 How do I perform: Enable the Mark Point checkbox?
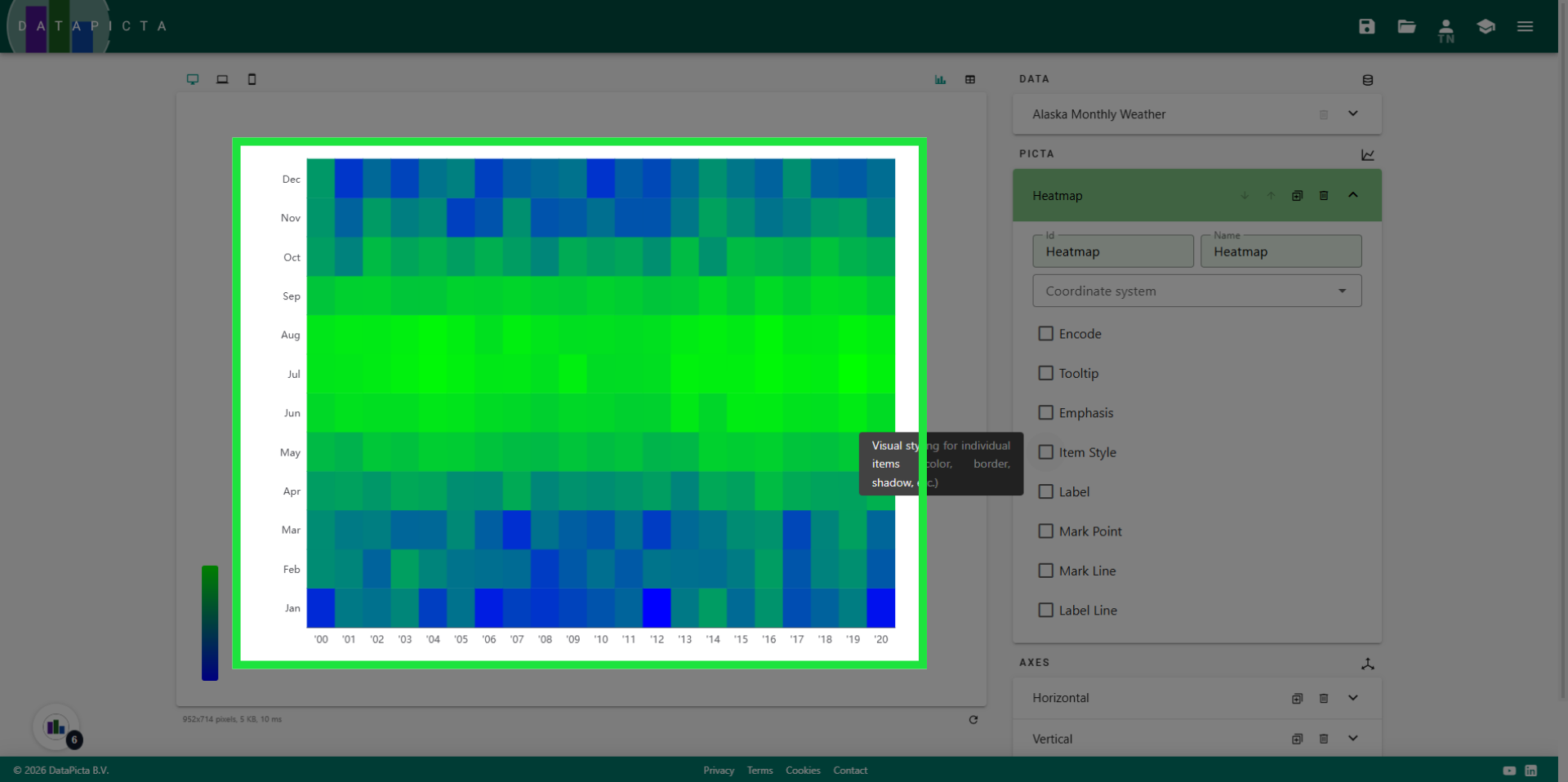pos(1045,531)
